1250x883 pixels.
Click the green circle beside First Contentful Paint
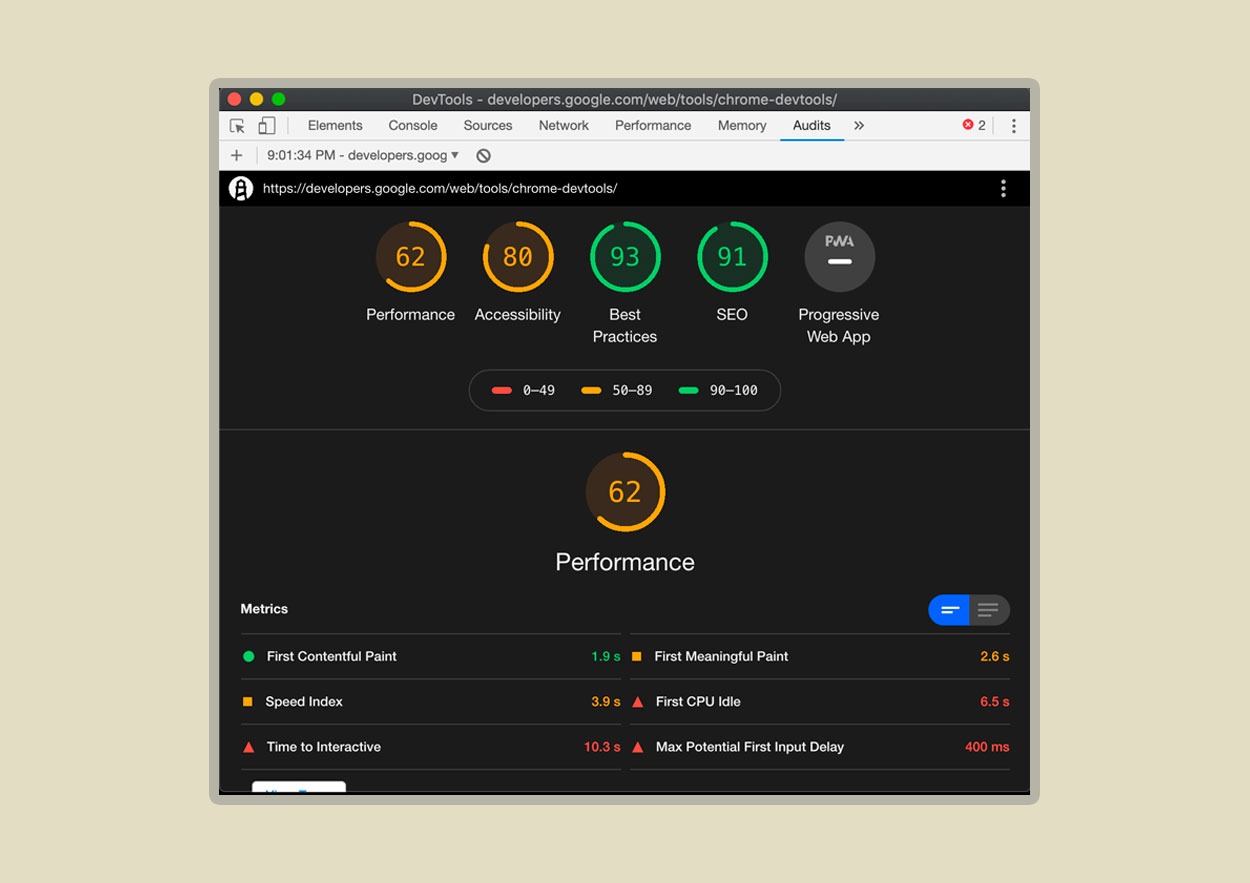point(248,657)
